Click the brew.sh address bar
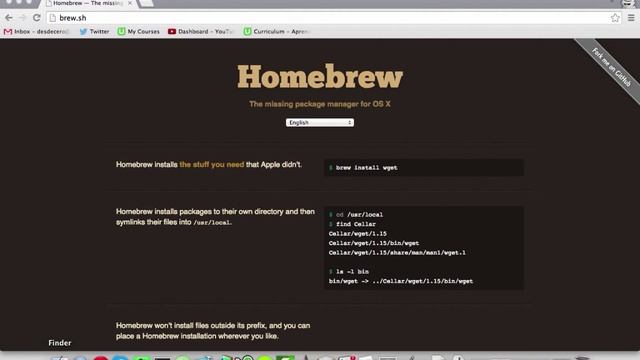 [334, 18]
